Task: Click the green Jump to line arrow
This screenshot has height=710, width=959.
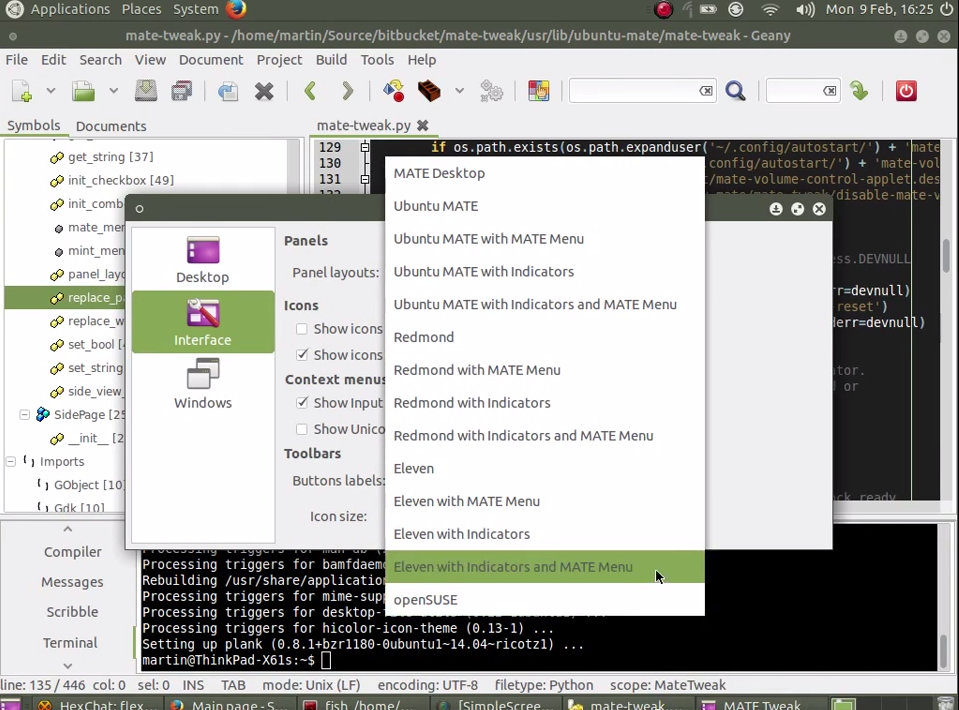Action: (859, 91)
